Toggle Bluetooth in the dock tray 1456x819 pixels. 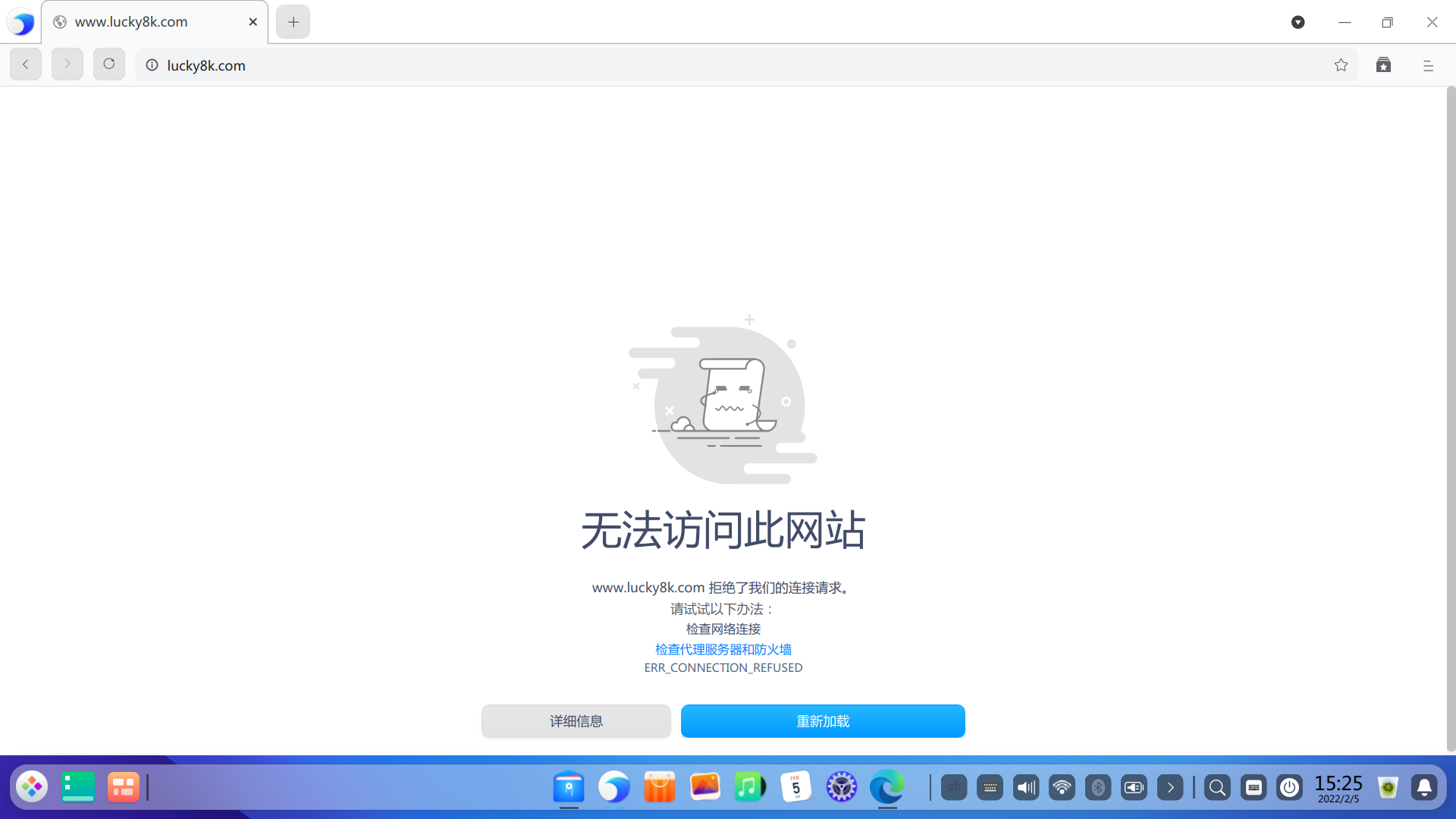[1098, 788]
